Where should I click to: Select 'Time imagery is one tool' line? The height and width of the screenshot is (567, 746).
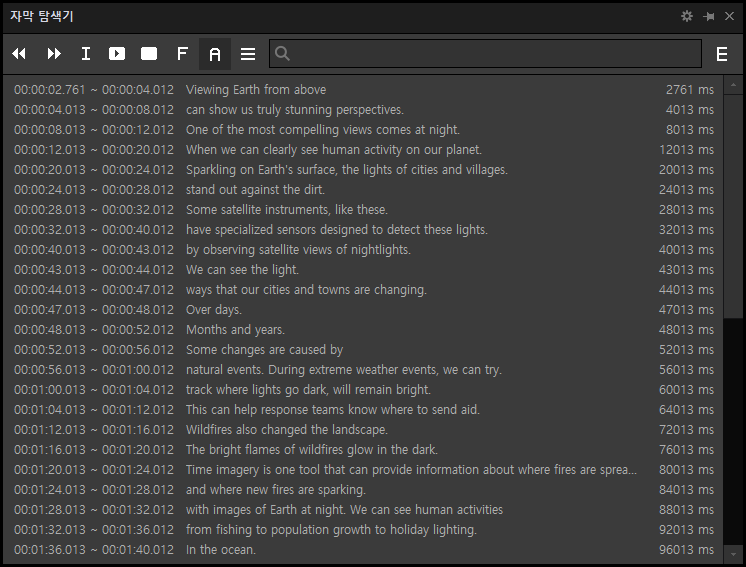pos(411,469)
